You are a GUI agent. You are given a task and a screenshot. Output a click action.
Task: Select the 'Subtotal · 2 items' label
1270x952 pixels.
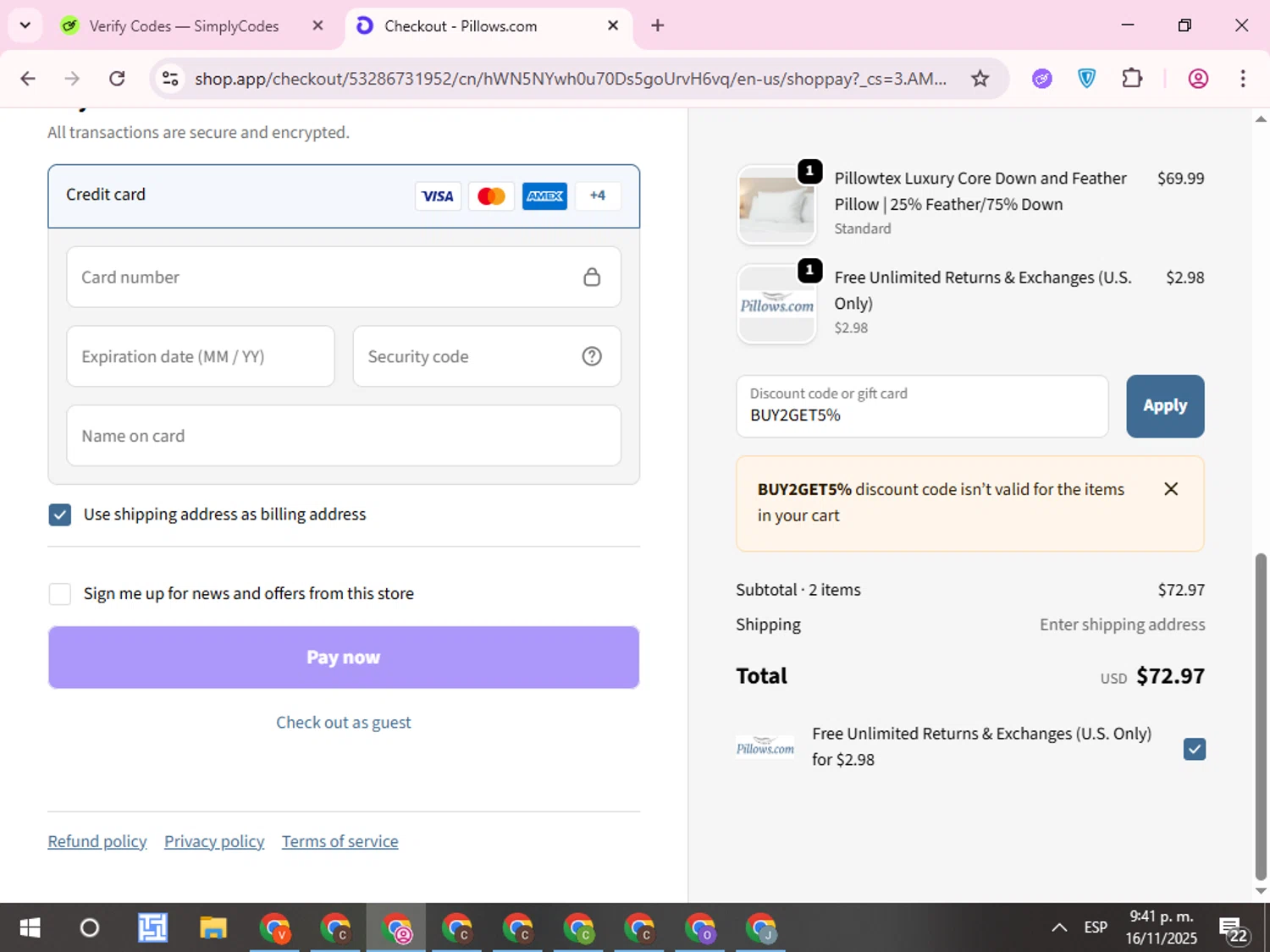click(798, 590)
